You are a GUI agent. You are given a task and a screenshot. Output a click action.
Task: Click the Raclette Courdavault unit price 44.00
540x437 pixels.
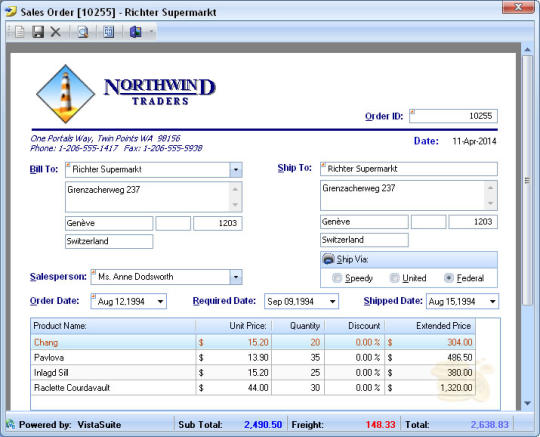point(234,388)
